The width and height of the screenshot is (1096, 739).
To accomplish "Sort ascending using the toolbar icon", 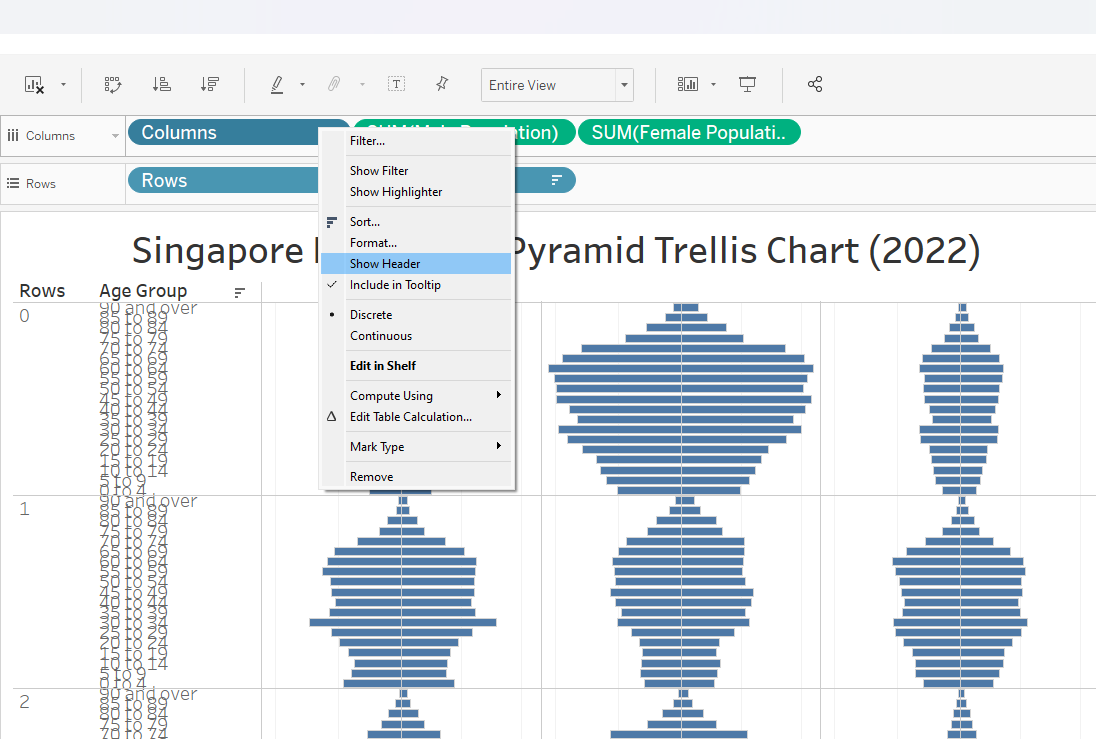I will 161,85.
